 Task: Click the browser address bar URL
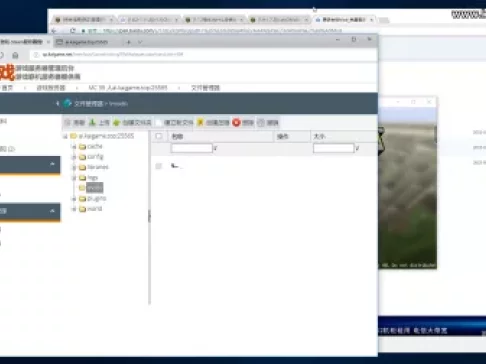(113, 54)
